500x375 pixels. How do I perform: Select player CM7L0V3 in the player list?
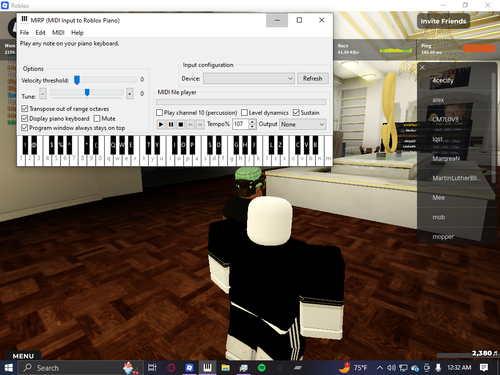pyautogui.click(x=445, y=119)
